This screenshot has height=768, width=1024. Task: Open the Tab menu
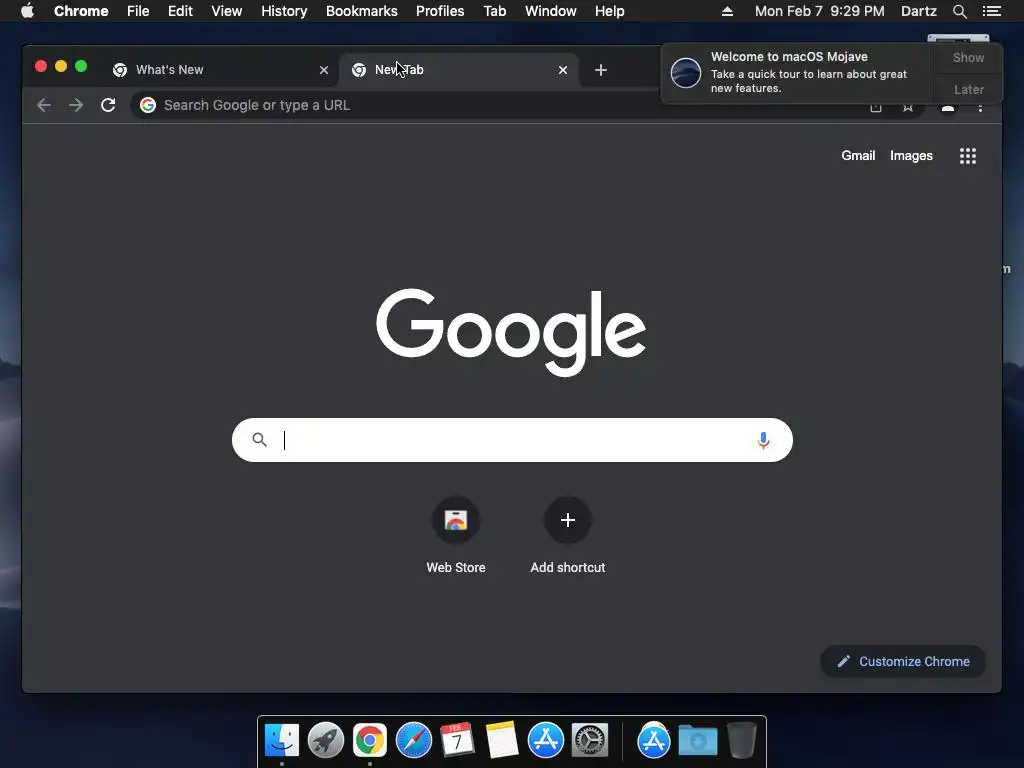tap(495, 11)
